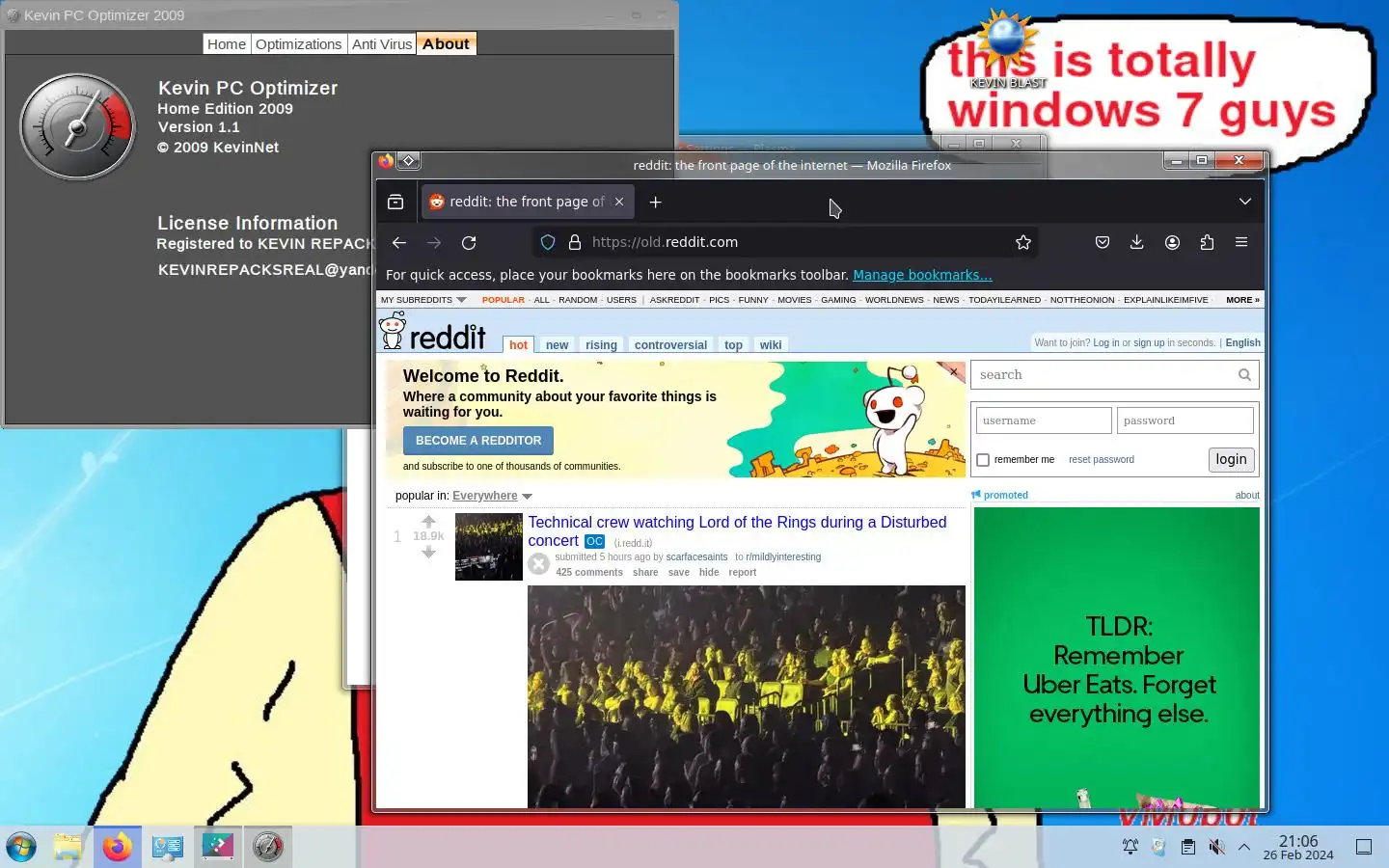The height and width of the screenshot is (868, 1389).
Task: Open the file manager from the taskbar
Action: pyautogui.click(x=68, y=847)
